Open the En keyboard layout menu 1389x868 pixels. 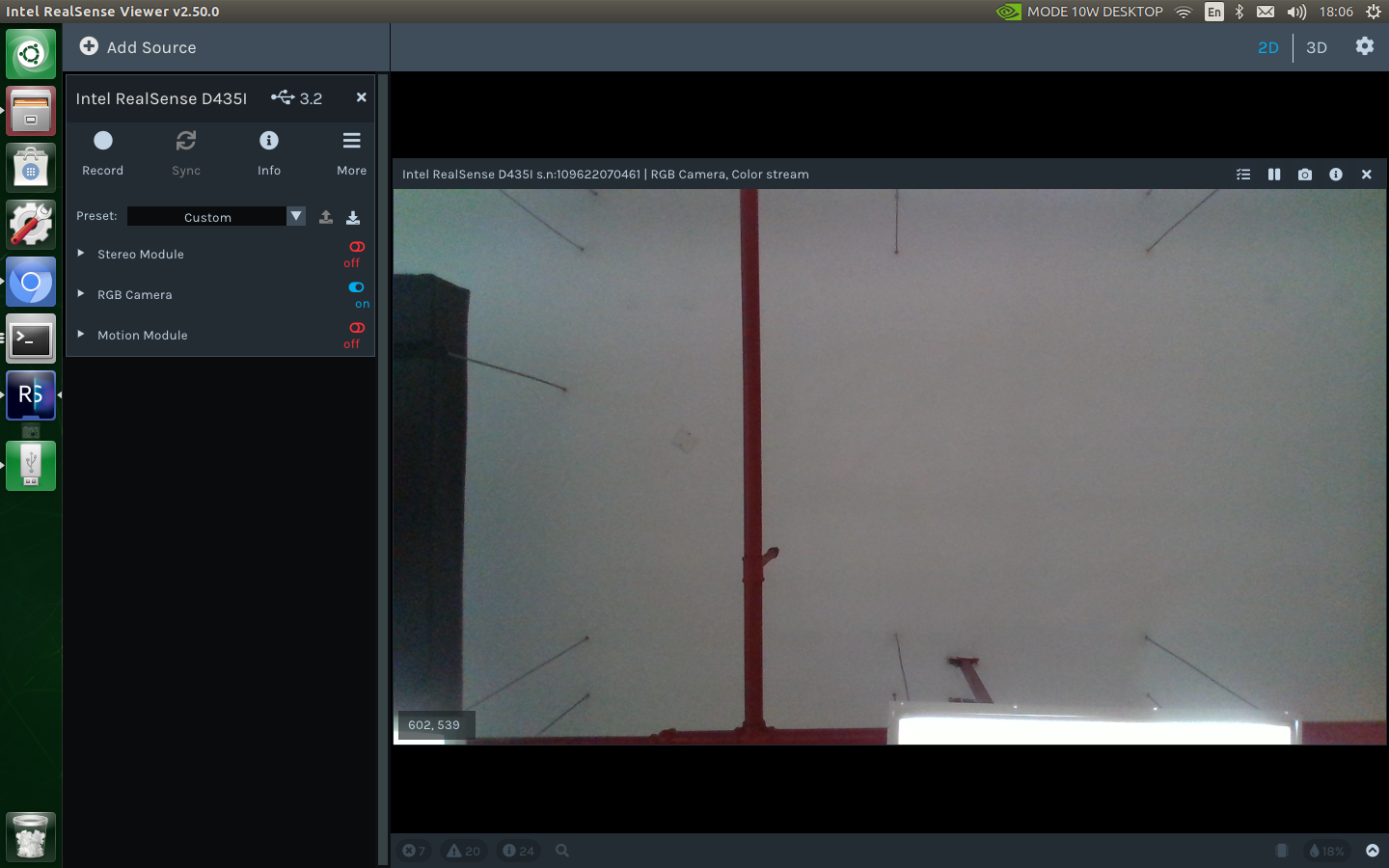coord(1214,12)
